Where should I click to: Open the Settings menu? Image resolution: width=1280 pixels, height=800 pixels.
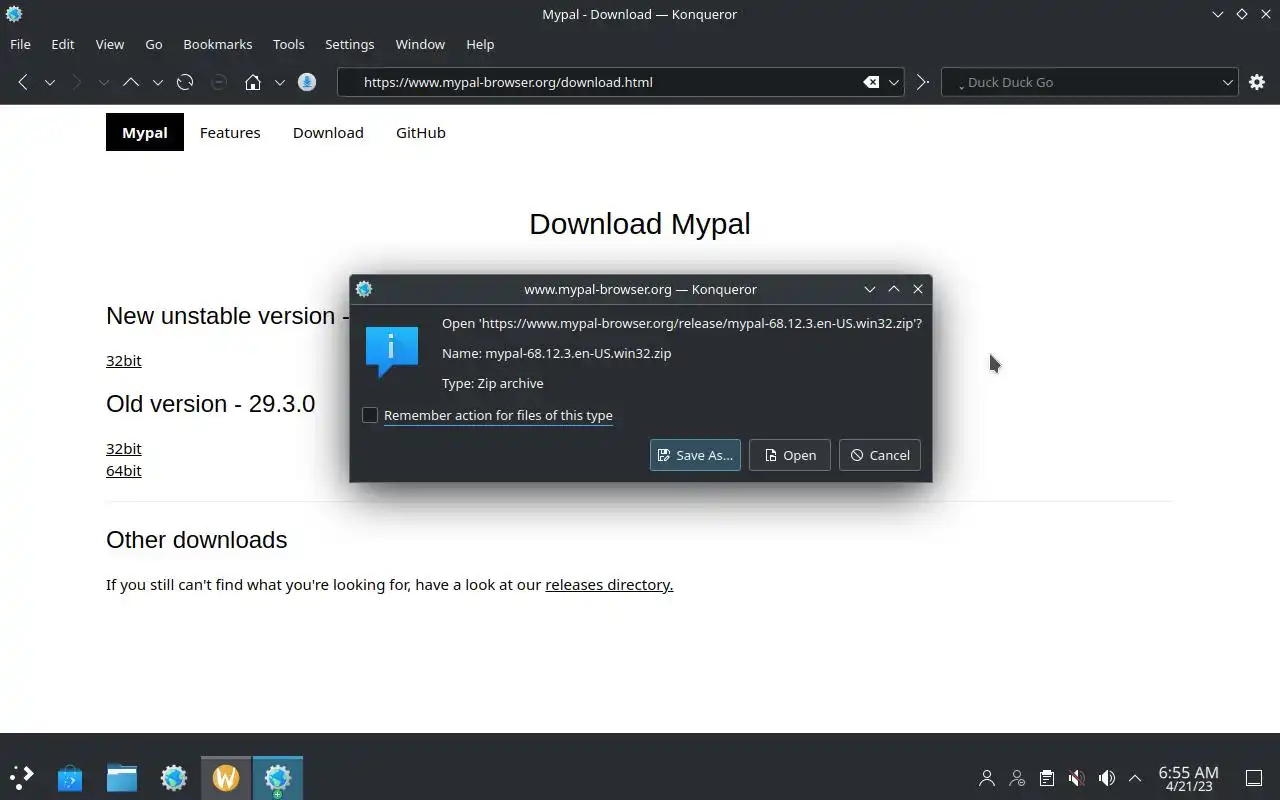coord(350,44)
